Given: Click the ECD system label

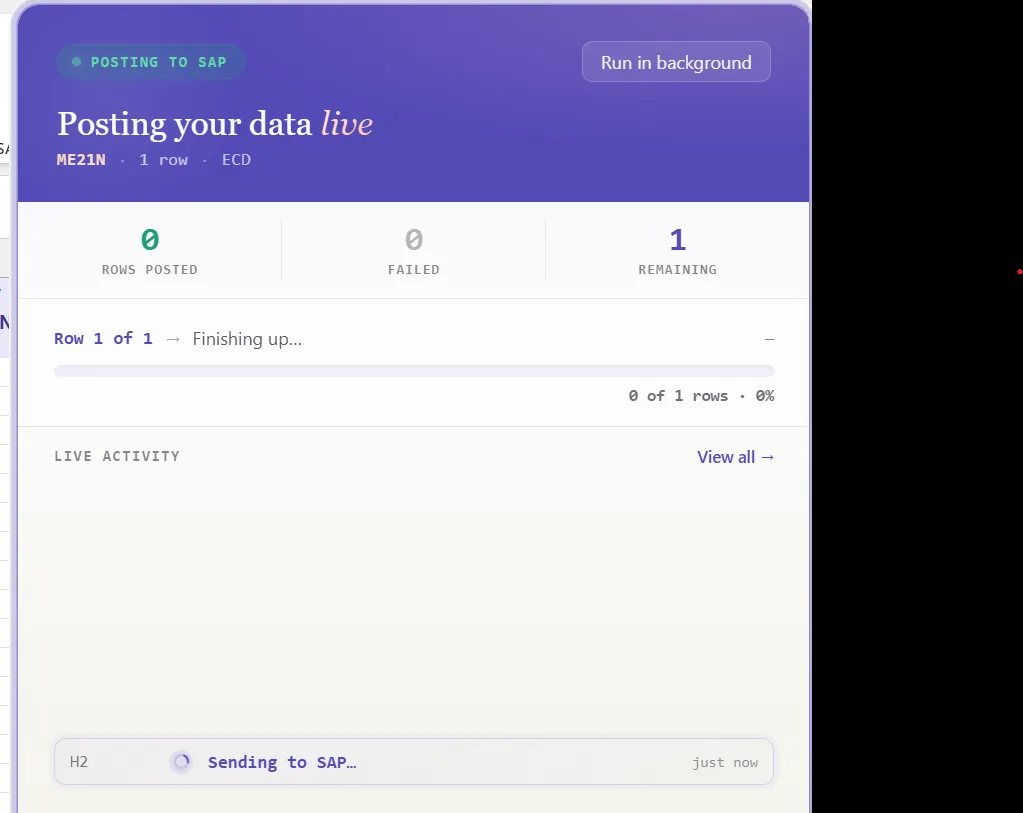Looking at the screenshot, I should point(236,160).
